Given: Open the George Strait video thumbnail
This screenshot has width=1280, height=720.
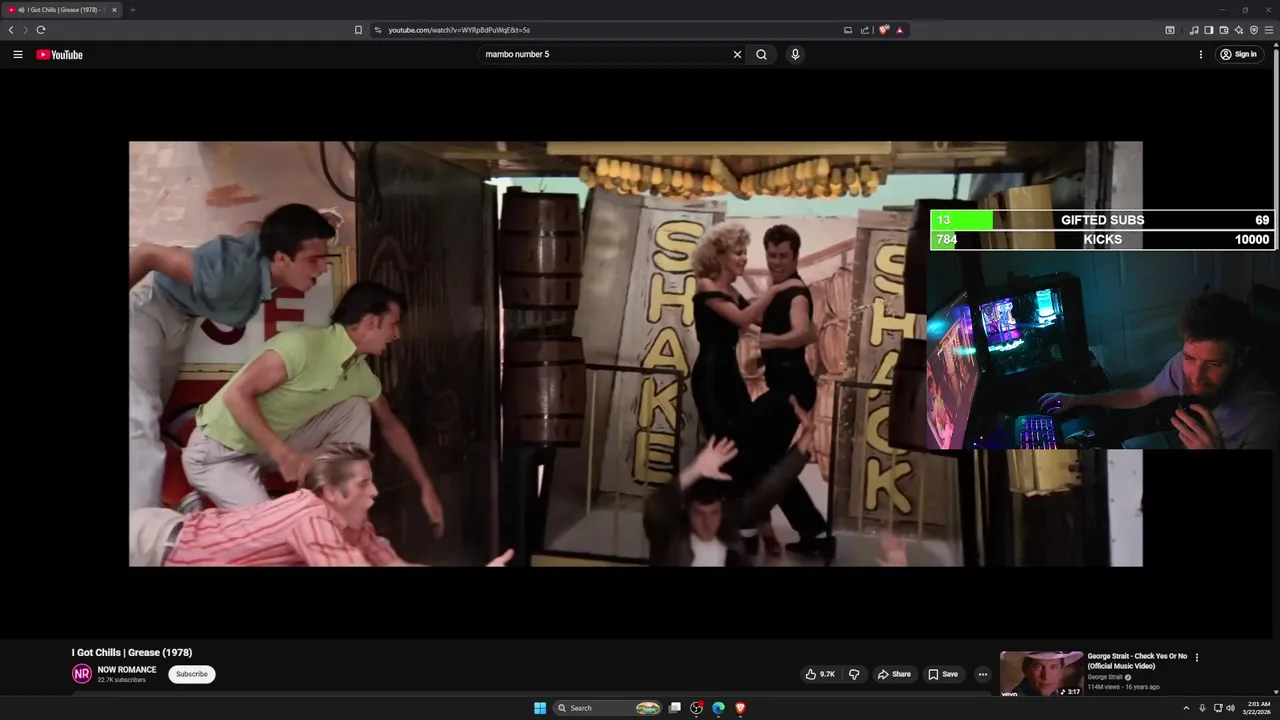Looking at the screenshot, I should (1041, 674).
